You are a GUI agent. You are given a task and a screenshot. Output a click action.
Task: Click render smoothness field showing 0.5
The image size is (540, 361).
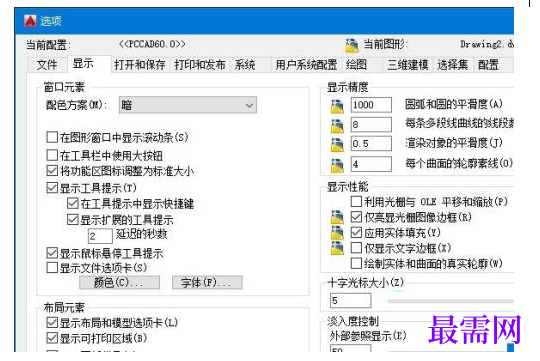click(x=371, y=144)
